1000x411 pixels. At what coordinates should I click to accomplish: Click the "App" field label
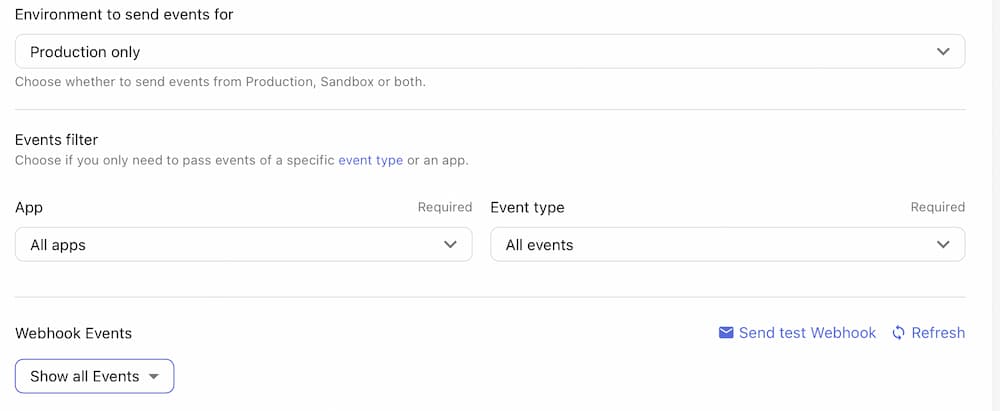29,208
